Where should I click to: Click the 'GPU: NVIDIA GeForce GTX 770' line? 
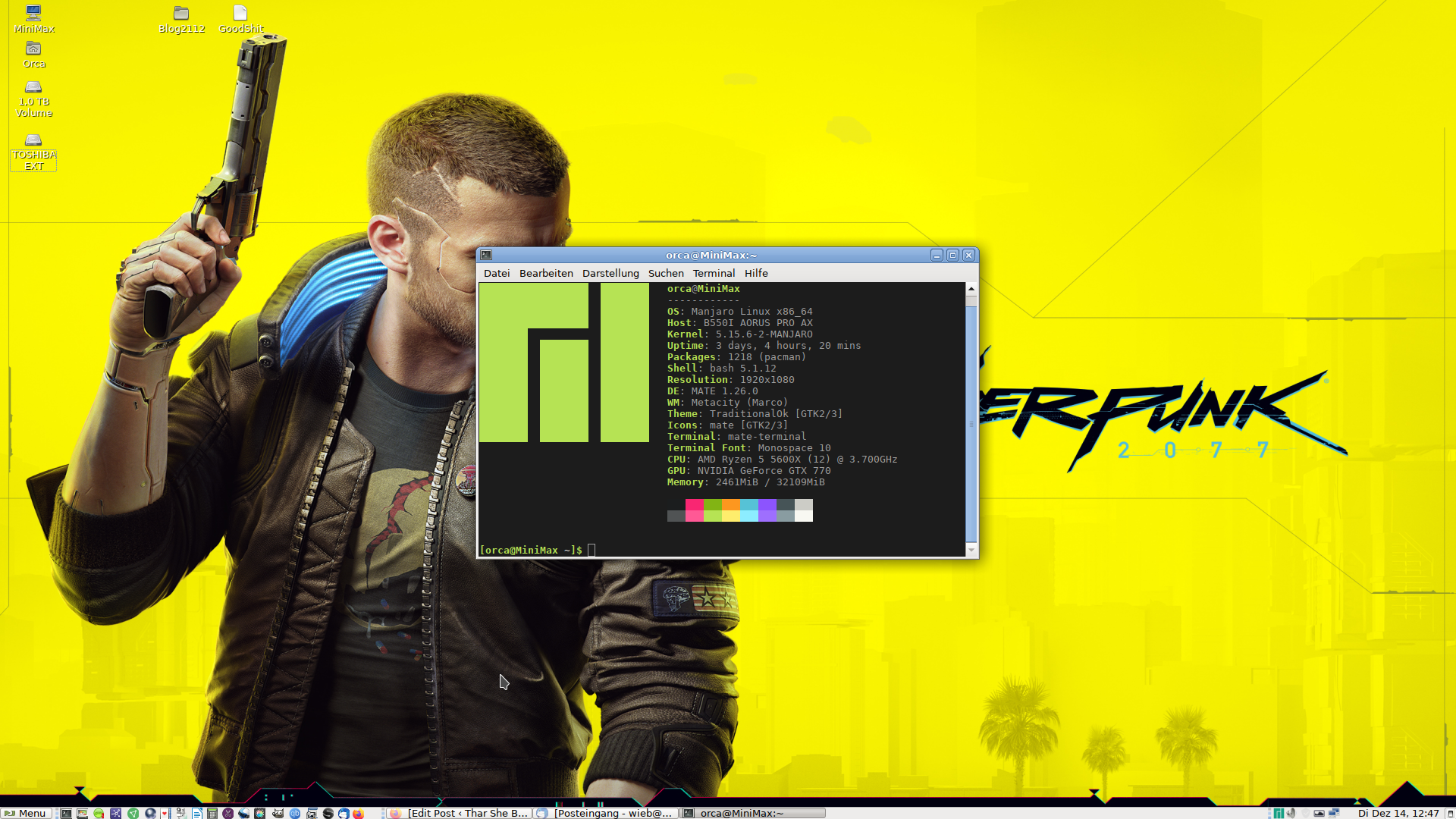(x=748, y=471)
